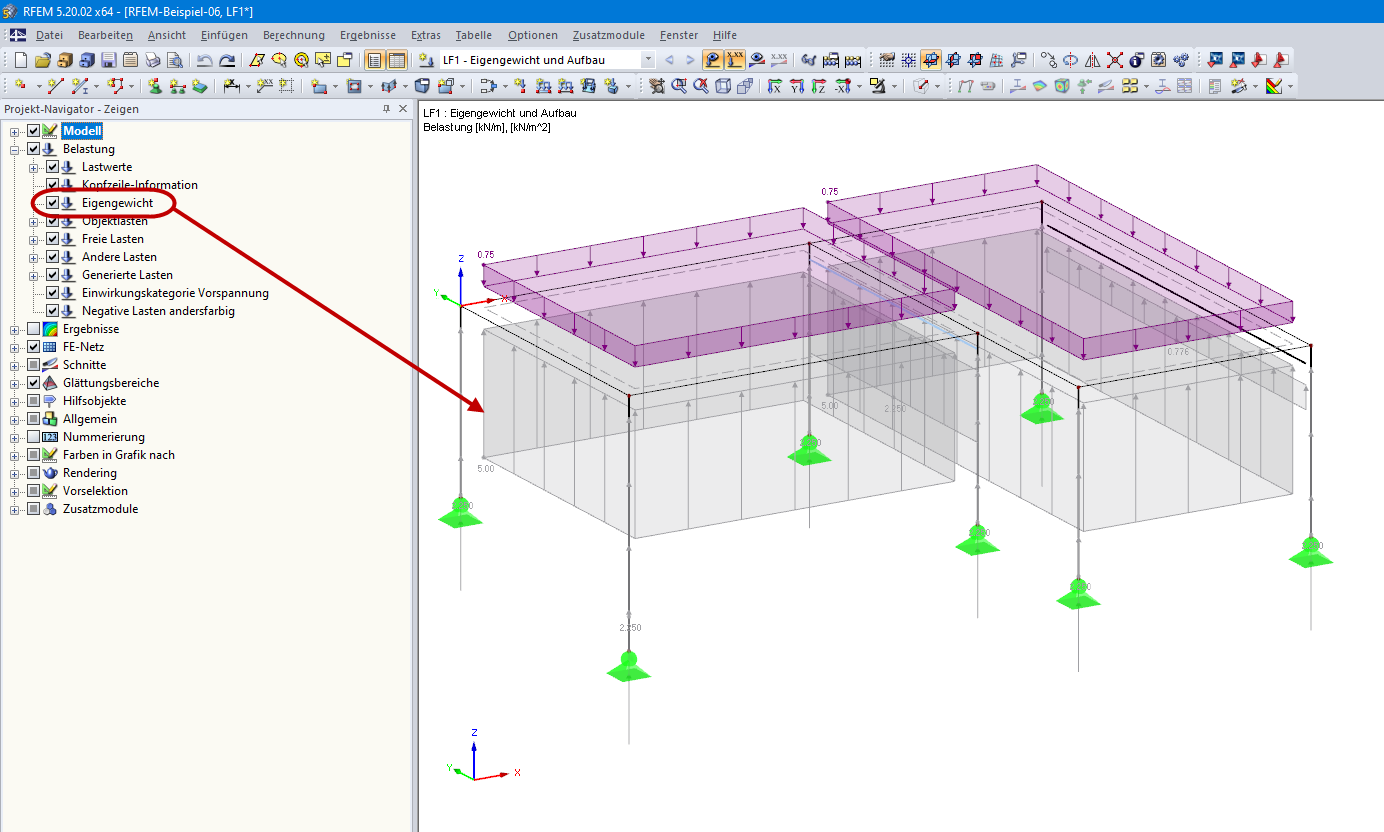Viewport: 1384px width, 832px height.
Task: View in Z direction
Action: [819, 86]
